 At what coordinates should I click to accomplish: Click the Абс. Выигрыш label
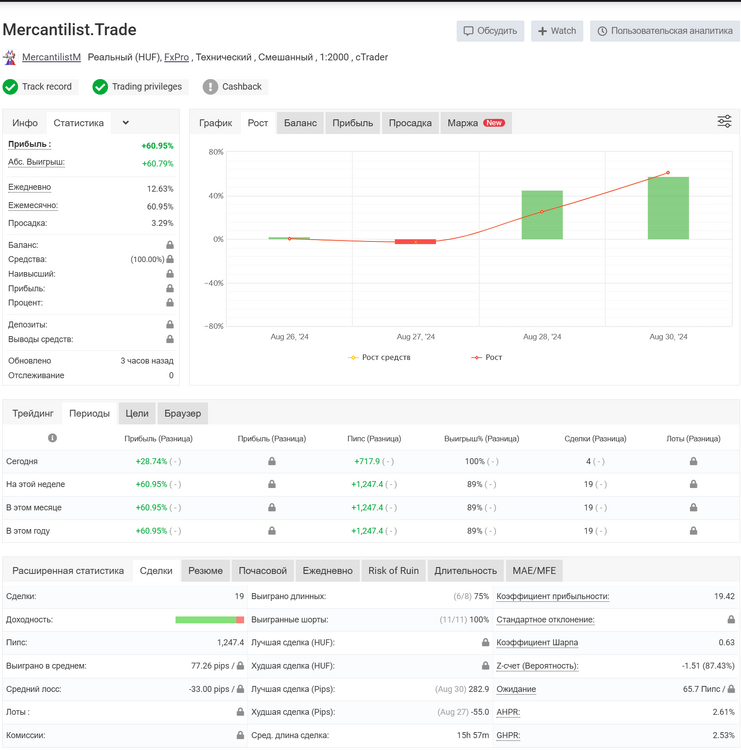(x=36, y=162)
